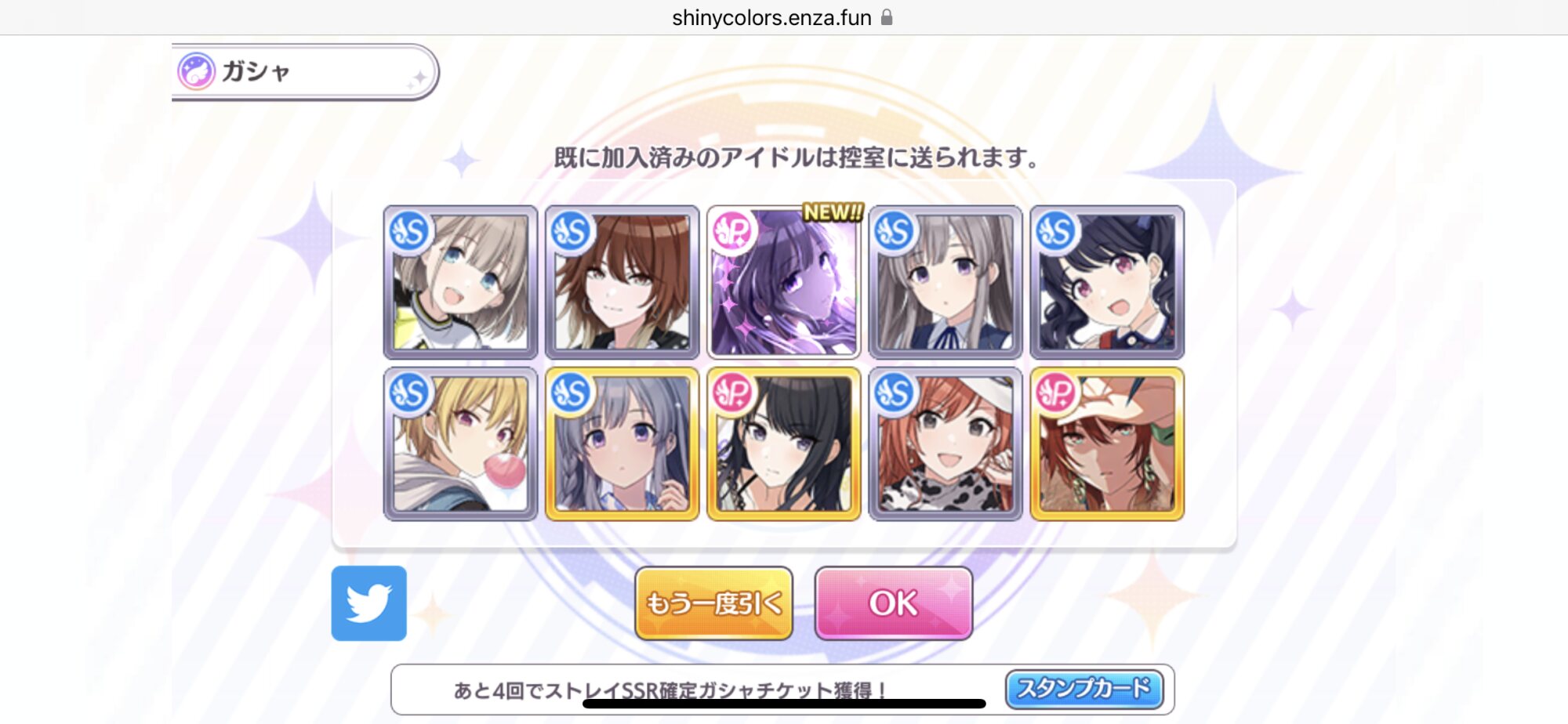
Task: Select the blonde idol blowing bubblegum card
Action: pos(461,443)
